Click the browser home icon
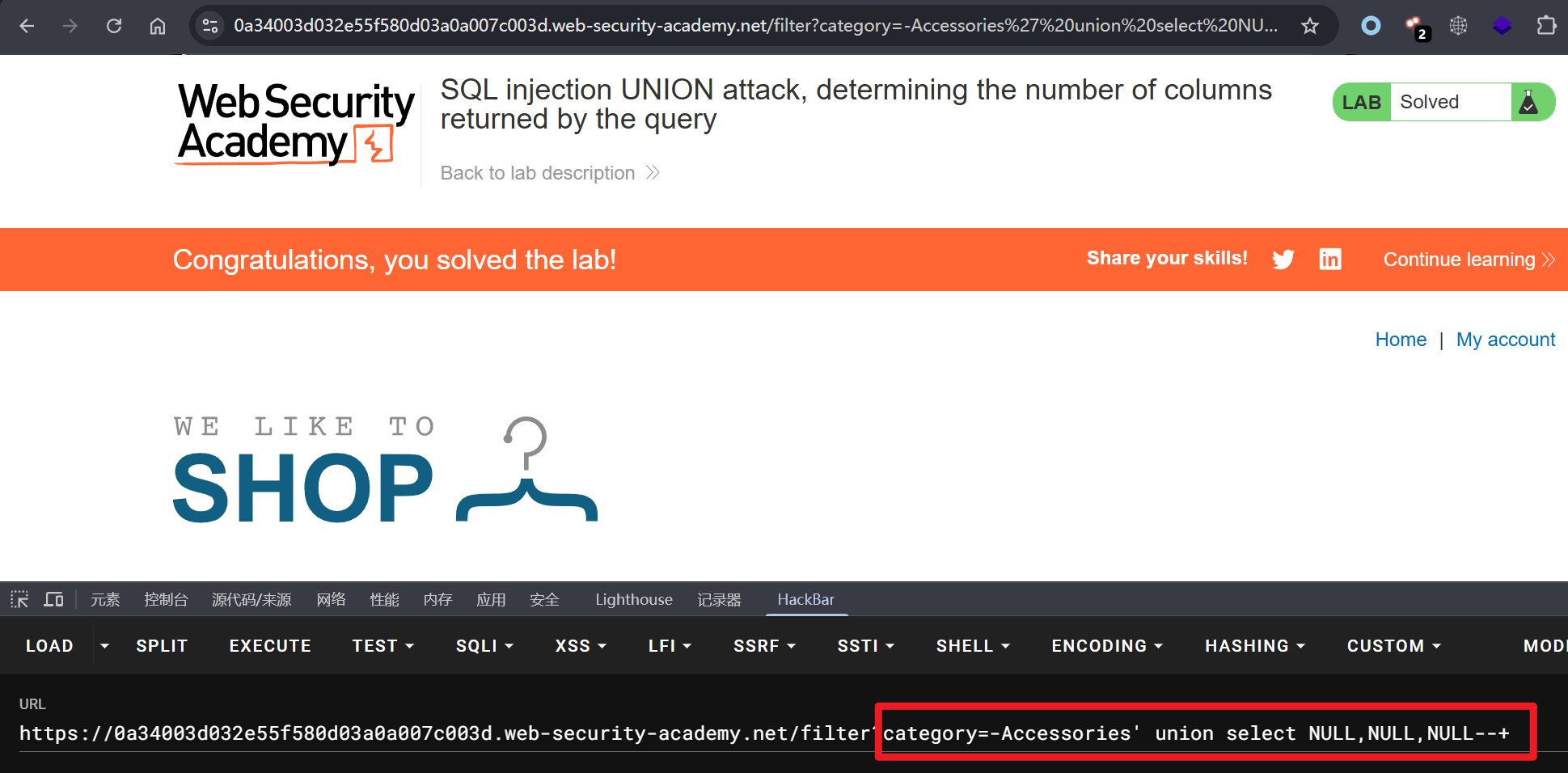The width and height of the screenshot is (1568, 773). click(158, 26)
